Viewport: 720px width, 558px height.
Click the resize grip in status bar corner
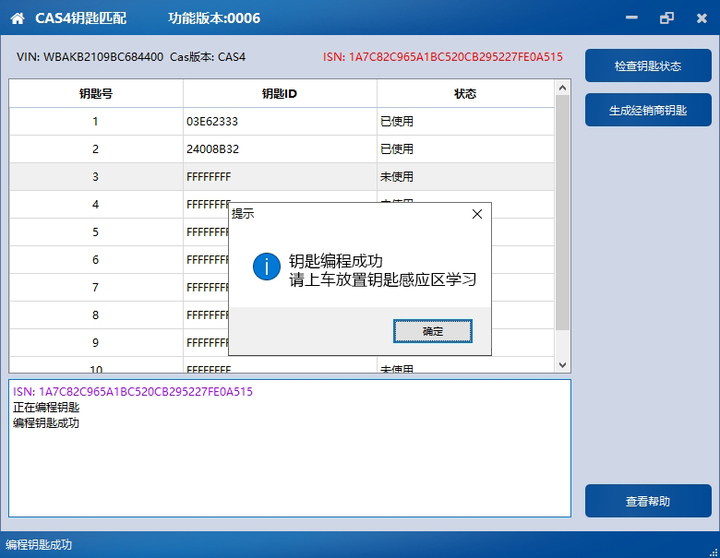[x=714, y=552]
